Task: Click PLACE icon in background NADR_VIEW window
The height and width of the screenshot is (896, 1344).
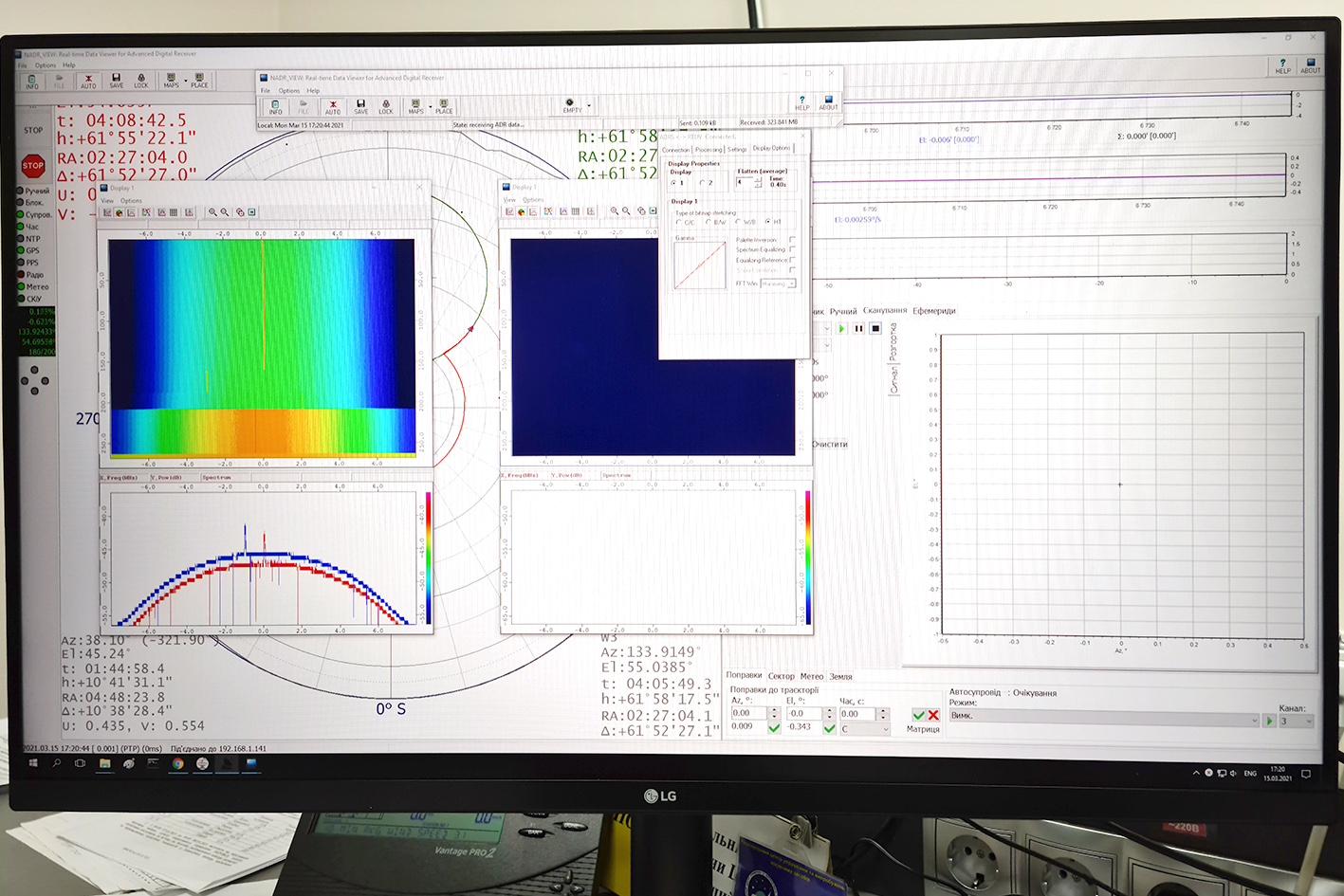Action: click(x=199, y=81)
